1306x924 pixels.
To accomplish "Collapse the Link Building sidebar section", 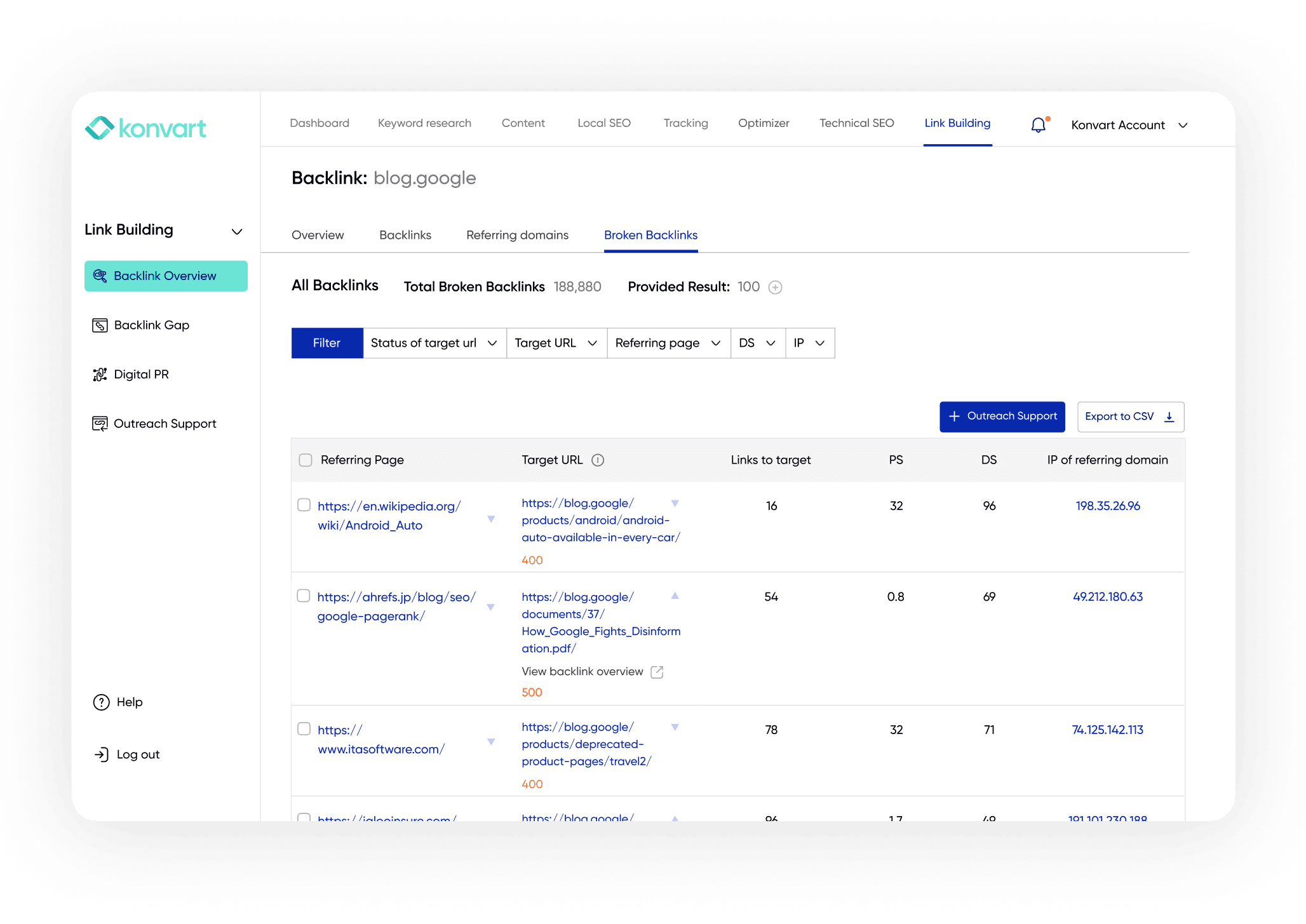I will click(x=237, y=231).
